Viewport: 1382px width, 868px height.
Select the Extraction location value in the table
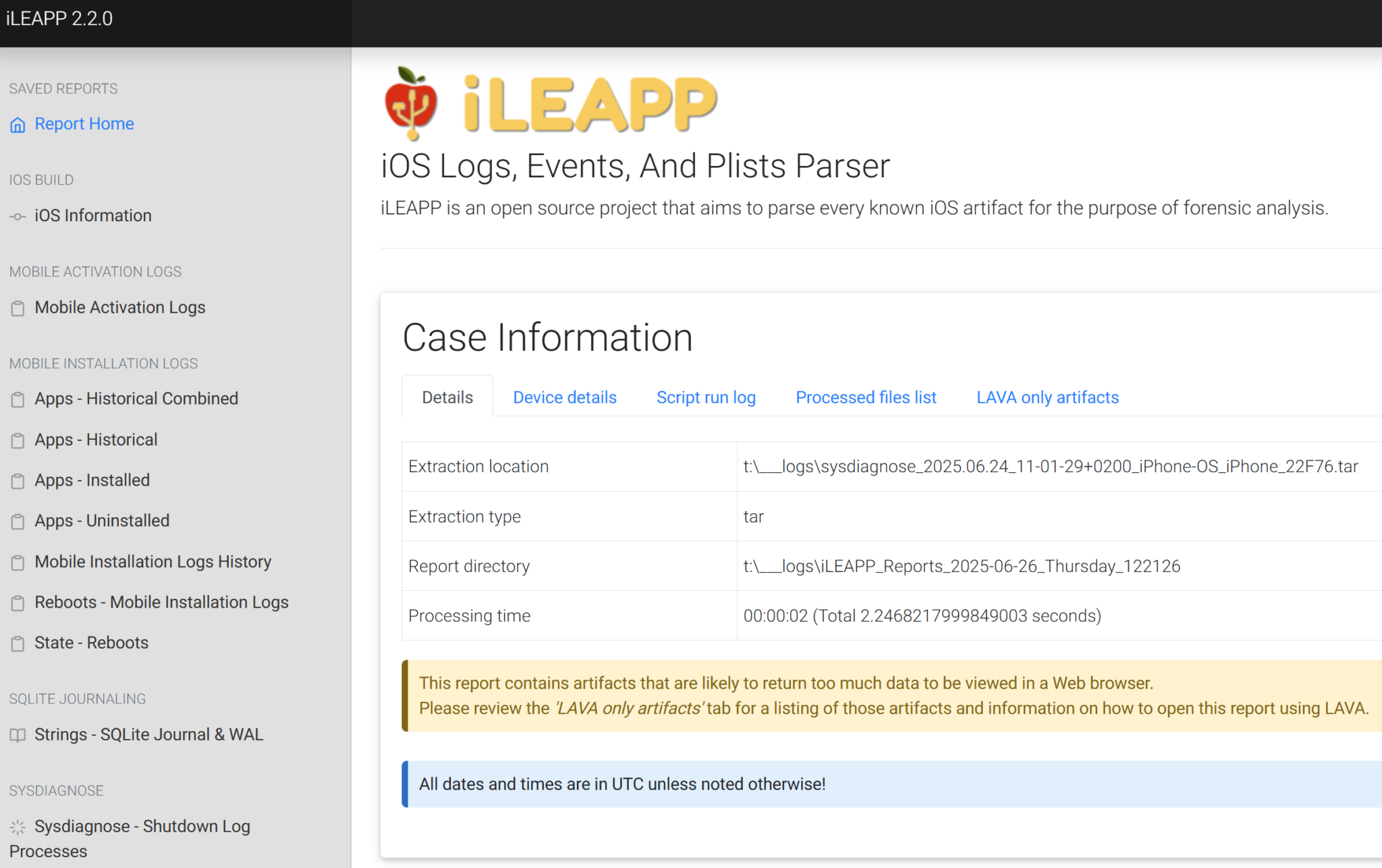pyautogui.click(x=1051, y=466)
